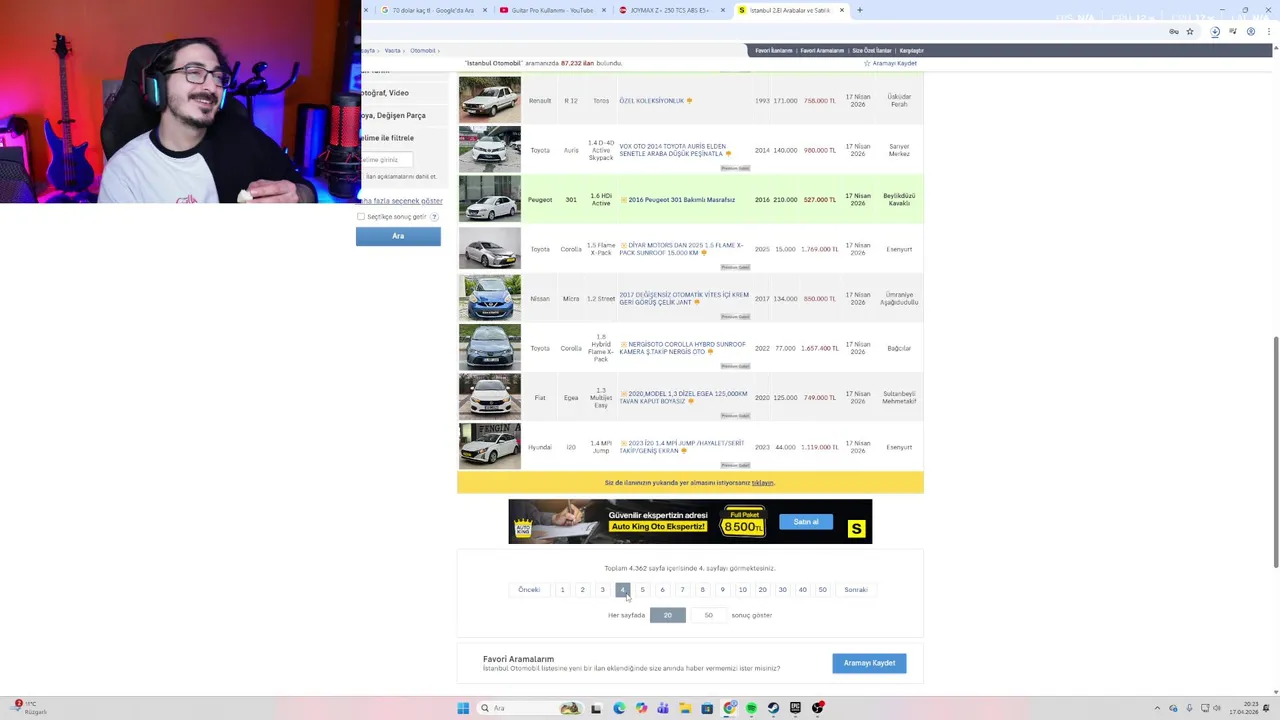Click the taskbar search box labeled Ara

(x=530, y=708)
